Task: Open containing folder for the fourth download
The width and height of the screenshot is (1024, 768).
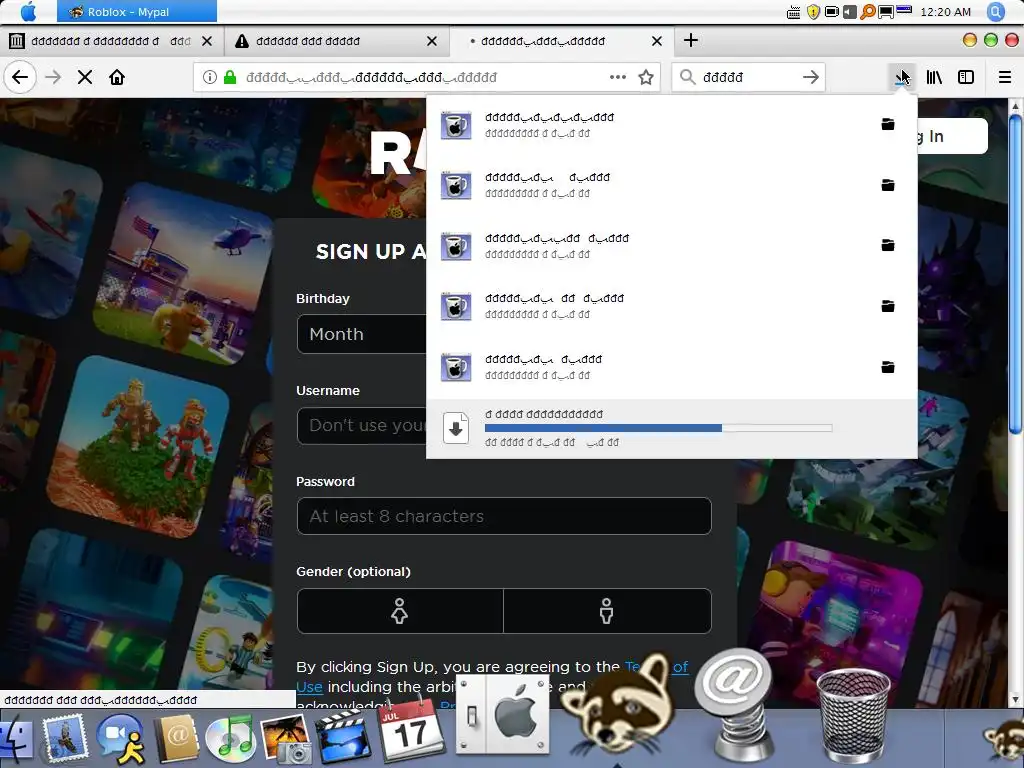Action: 888,306
